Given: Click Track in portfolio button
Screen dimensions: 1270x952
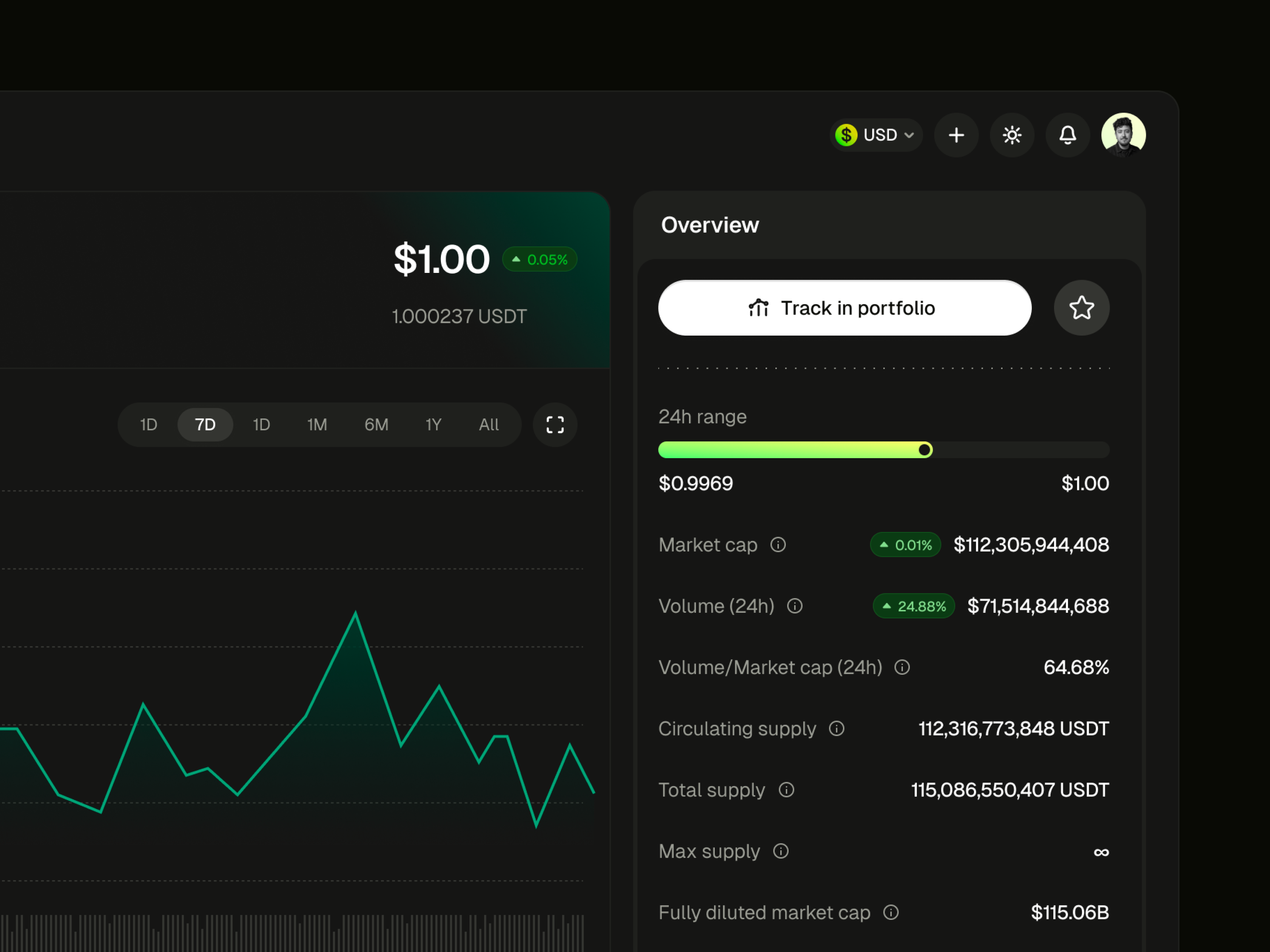Looking at the screenshot, I should tap(845, 307).
